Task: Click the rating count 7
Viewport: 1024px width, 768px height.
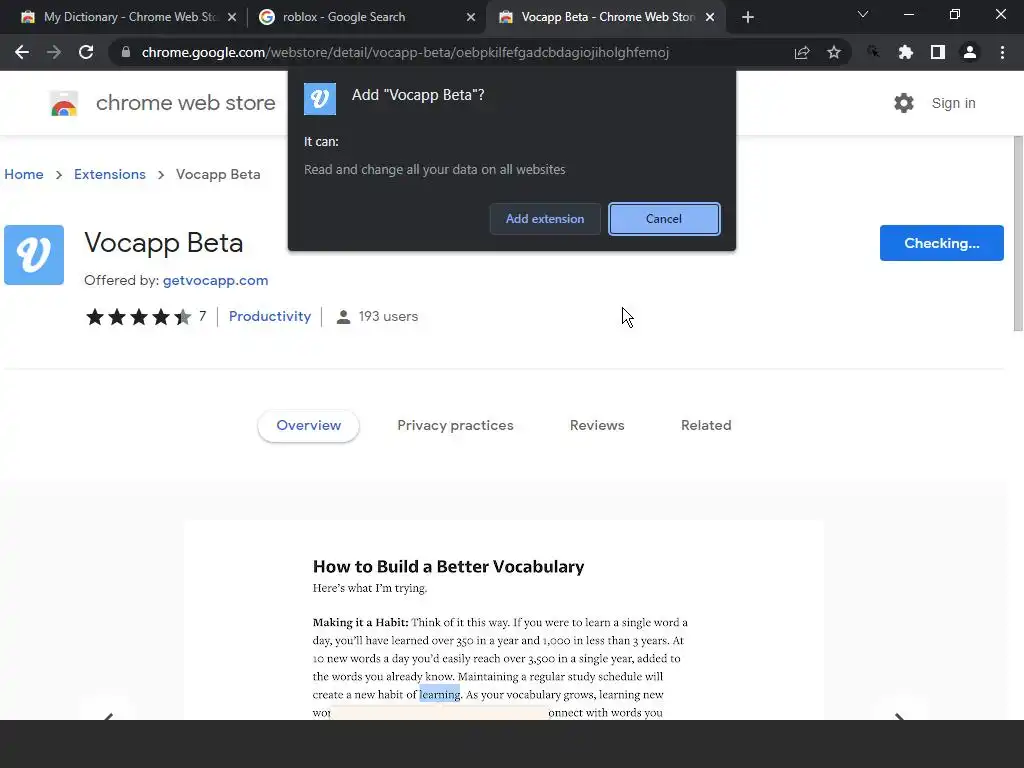Action: [202, 317]
